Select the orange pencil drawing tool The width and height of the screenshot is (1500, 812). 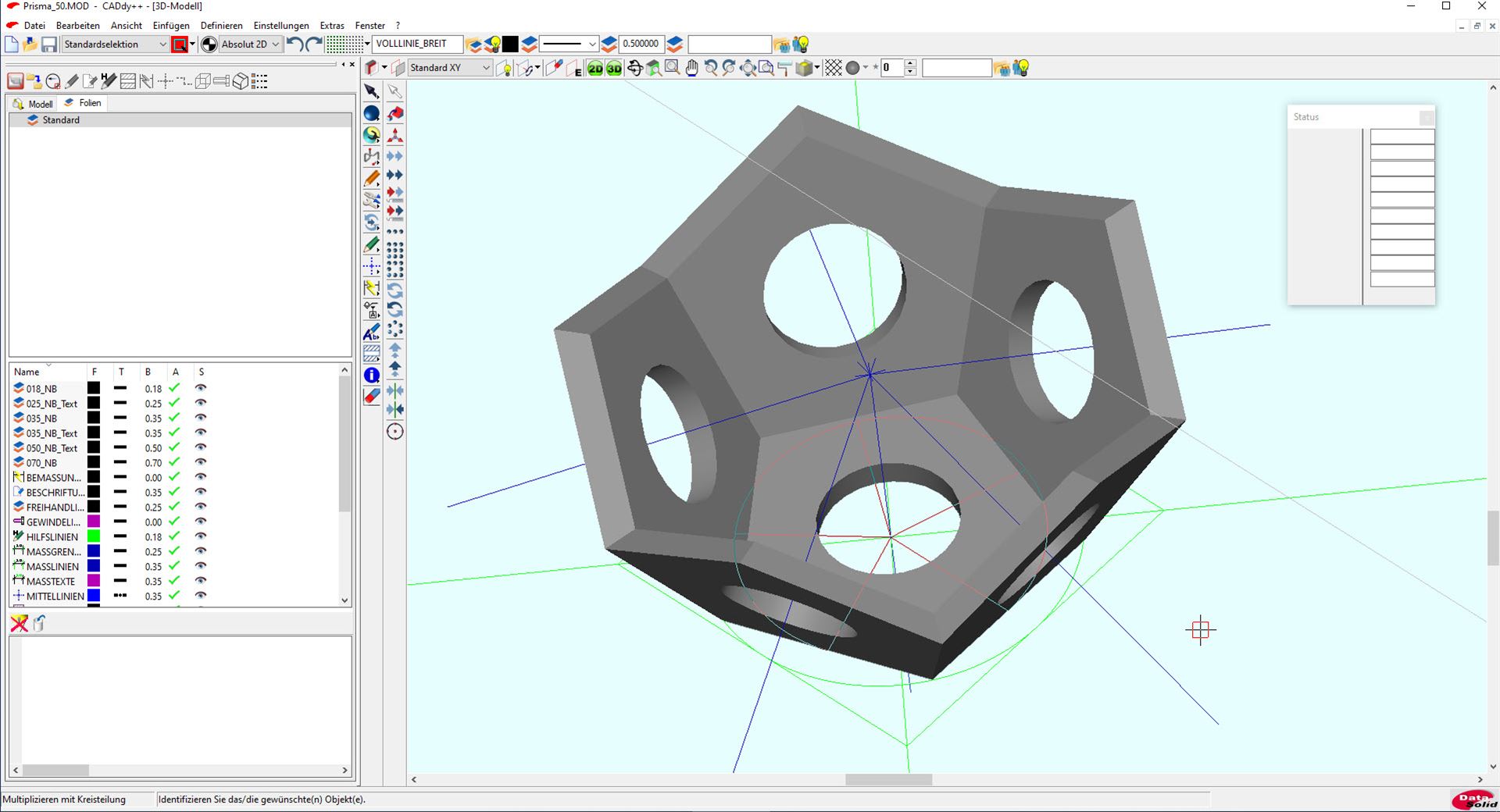(x=372, y=179)
